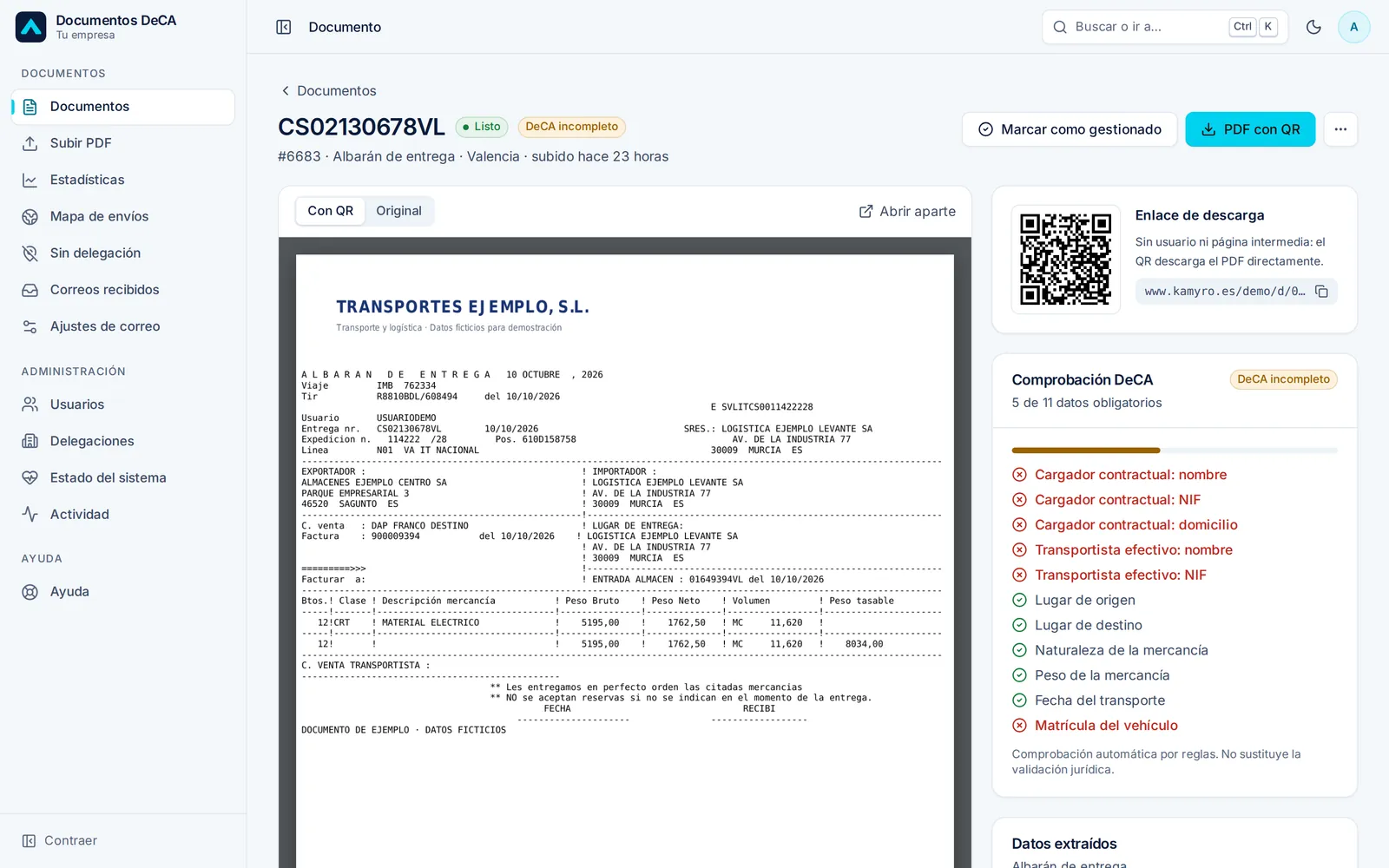Open the three-dots more options menu
The image size is (1389, 868).
coord(1340,129)
